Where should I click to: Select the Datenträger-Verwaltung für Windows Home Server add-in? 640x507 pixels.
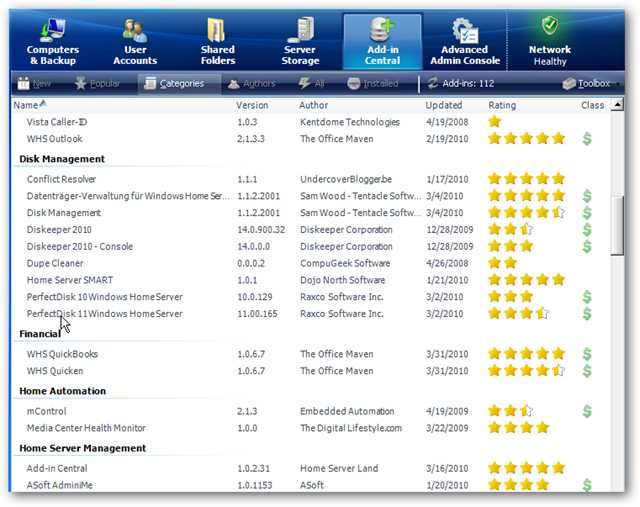pyautogui.click(x=127, y=196)
